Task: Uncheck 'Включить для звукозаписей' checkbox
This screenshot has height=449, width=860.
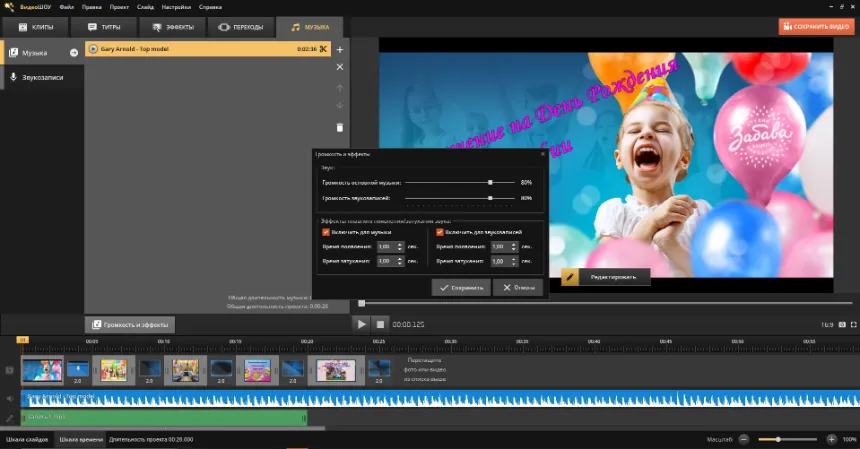Action: [x=440, y=232]
